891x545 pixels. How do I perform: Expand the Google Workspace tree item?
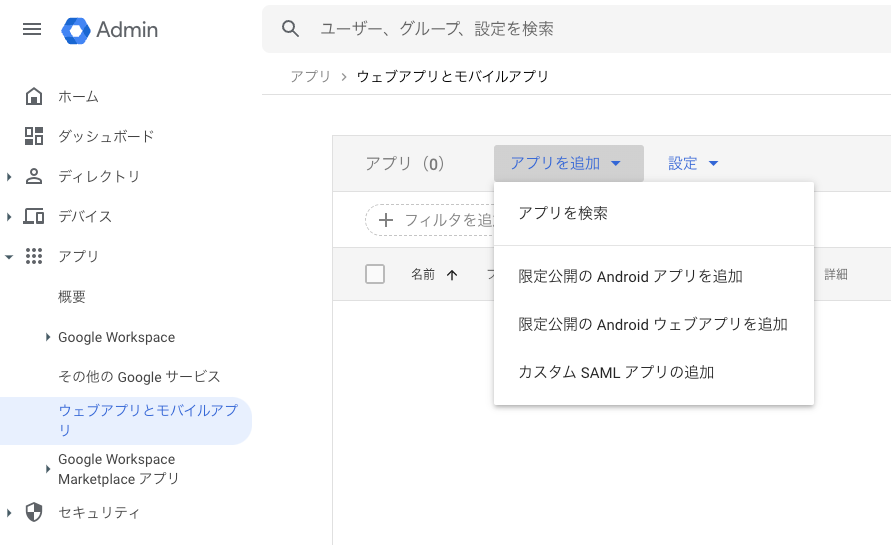[x=48, y=337]
